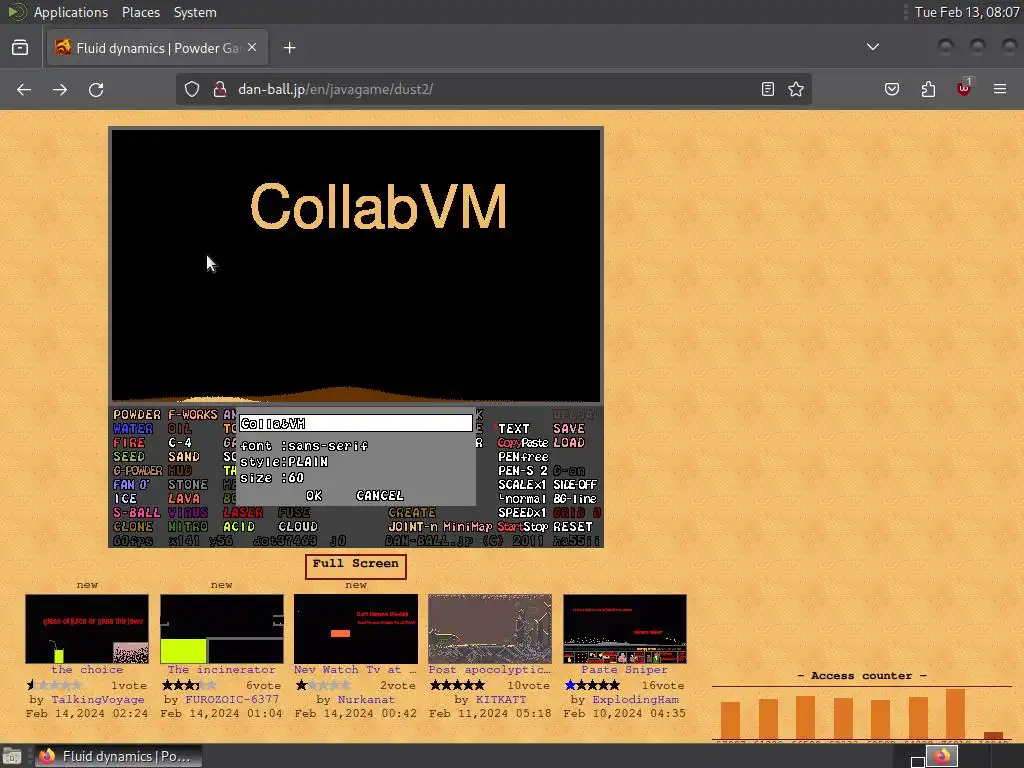Image resolution: width=1024 pixels, height=768 pixels.
Task: Confirm text dialog with OK
Action: pyautogui.click(x=313, y=496)
